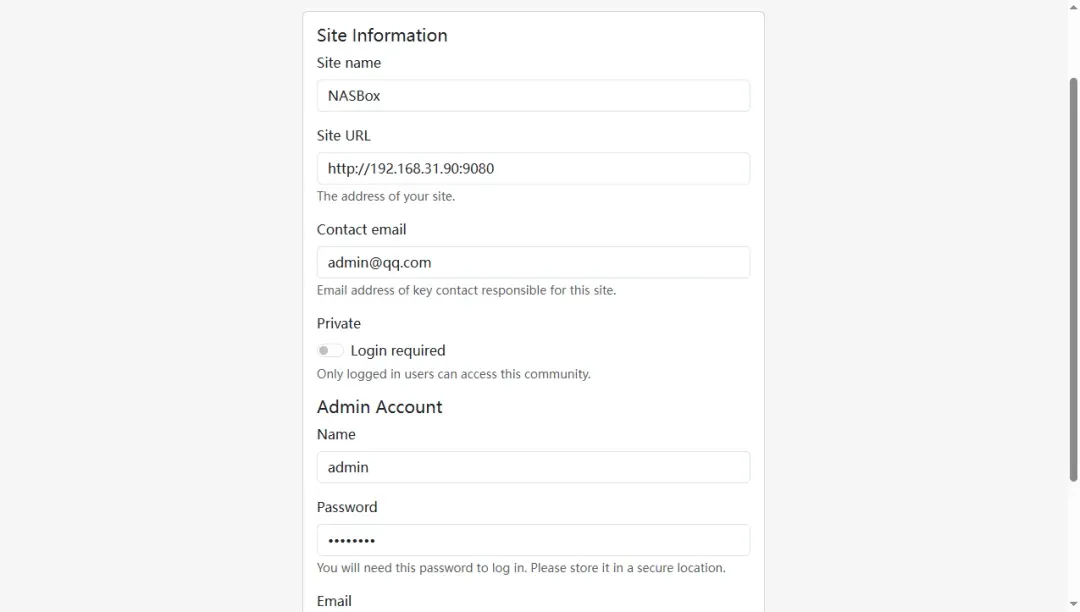Click the password storage hint text
The image size is (1080, 612).
(x=521, y=568)
